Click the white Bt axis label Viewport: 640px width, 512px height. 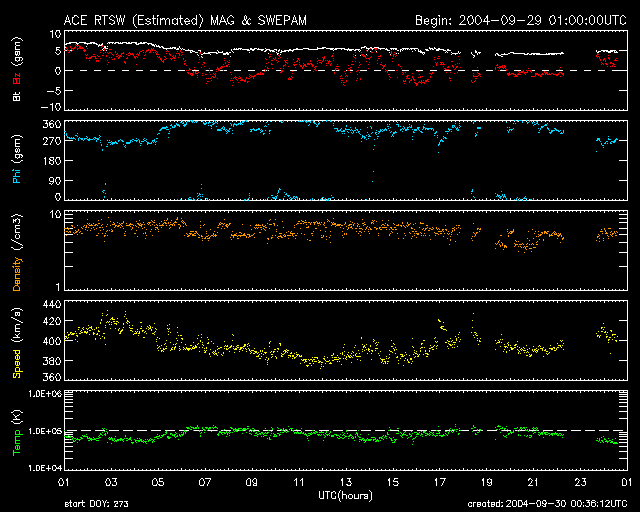(x=16, y=97)
